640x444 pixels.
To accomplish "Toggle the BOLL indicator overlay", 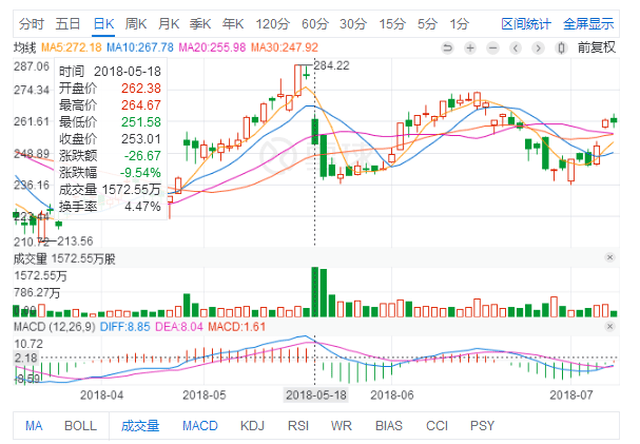I will pyautogui.click(x=80, y=426).
